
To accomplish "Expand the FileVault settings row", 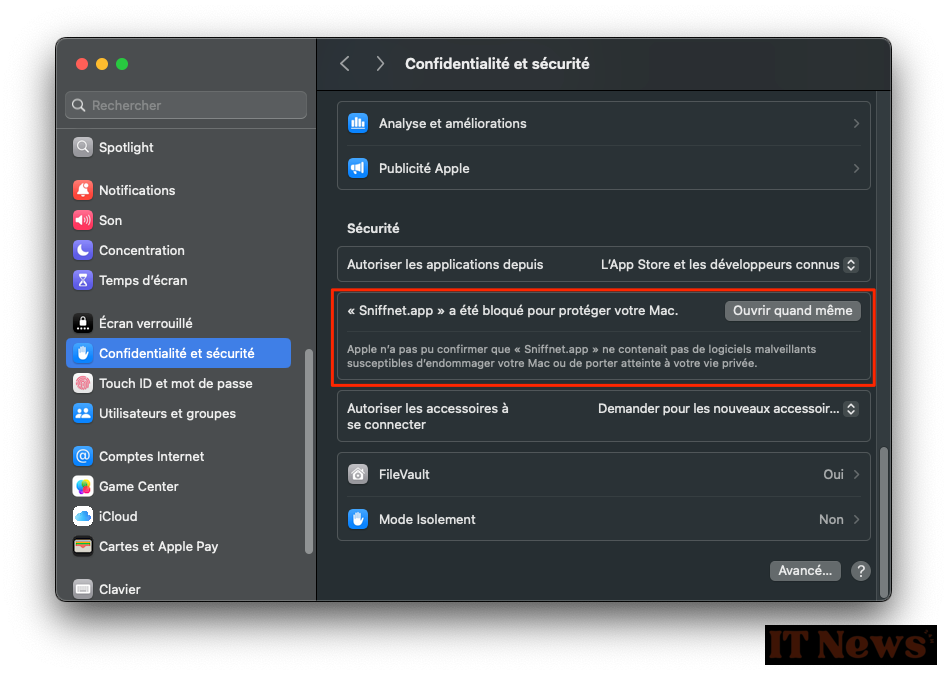I will (x=603, y=475).
